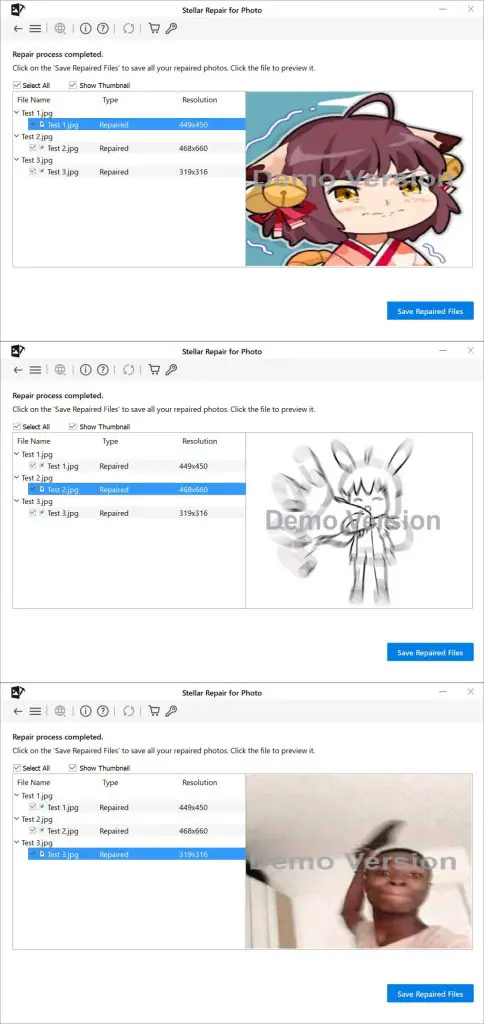484x1024 pixels.
Task: Open hamburger menu in Test 2.jpg preview window
Action: [x=35, y=370]
